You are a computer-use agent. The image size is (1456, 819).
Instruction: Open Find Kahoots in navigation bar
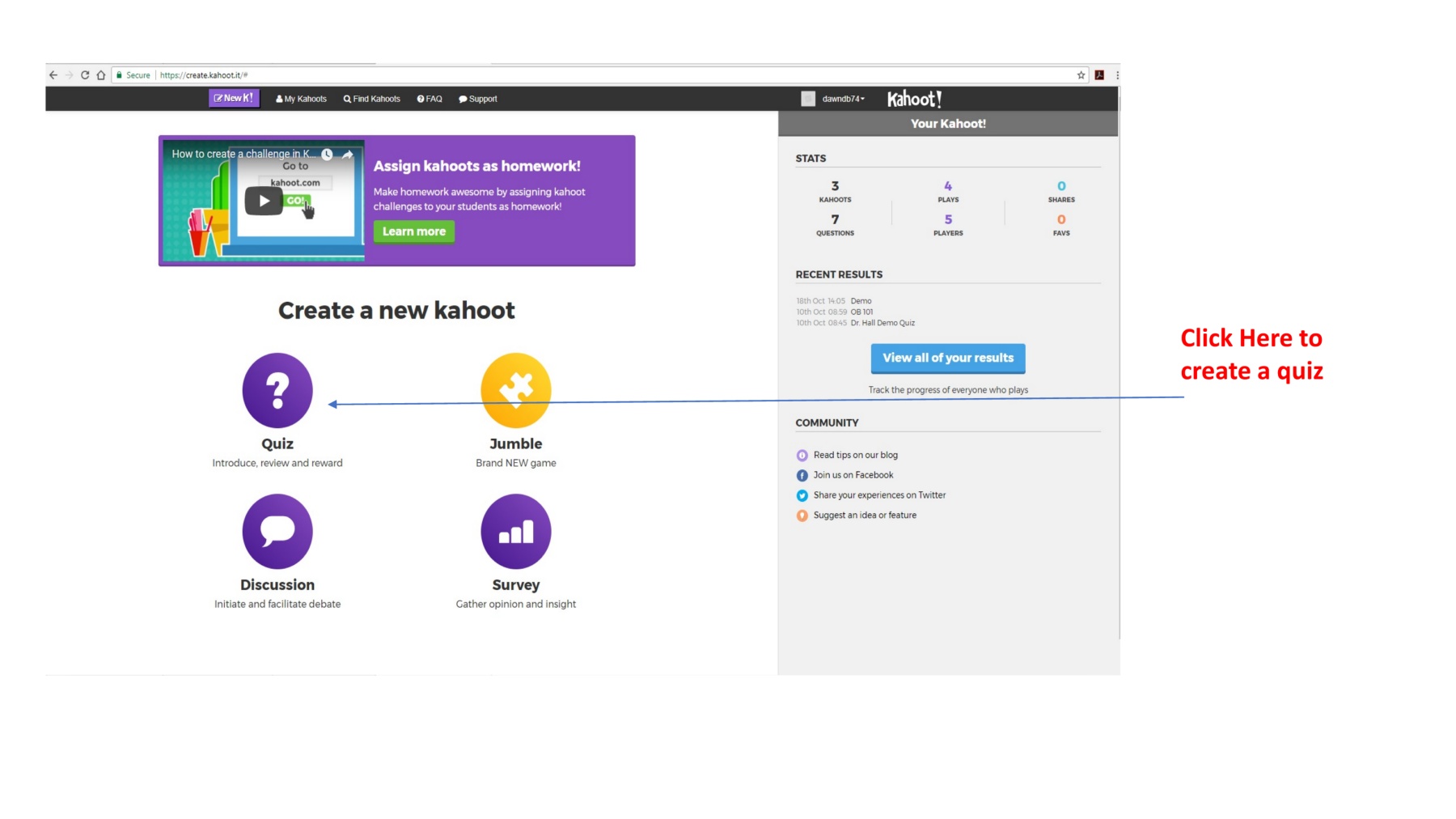pos(372,99)
